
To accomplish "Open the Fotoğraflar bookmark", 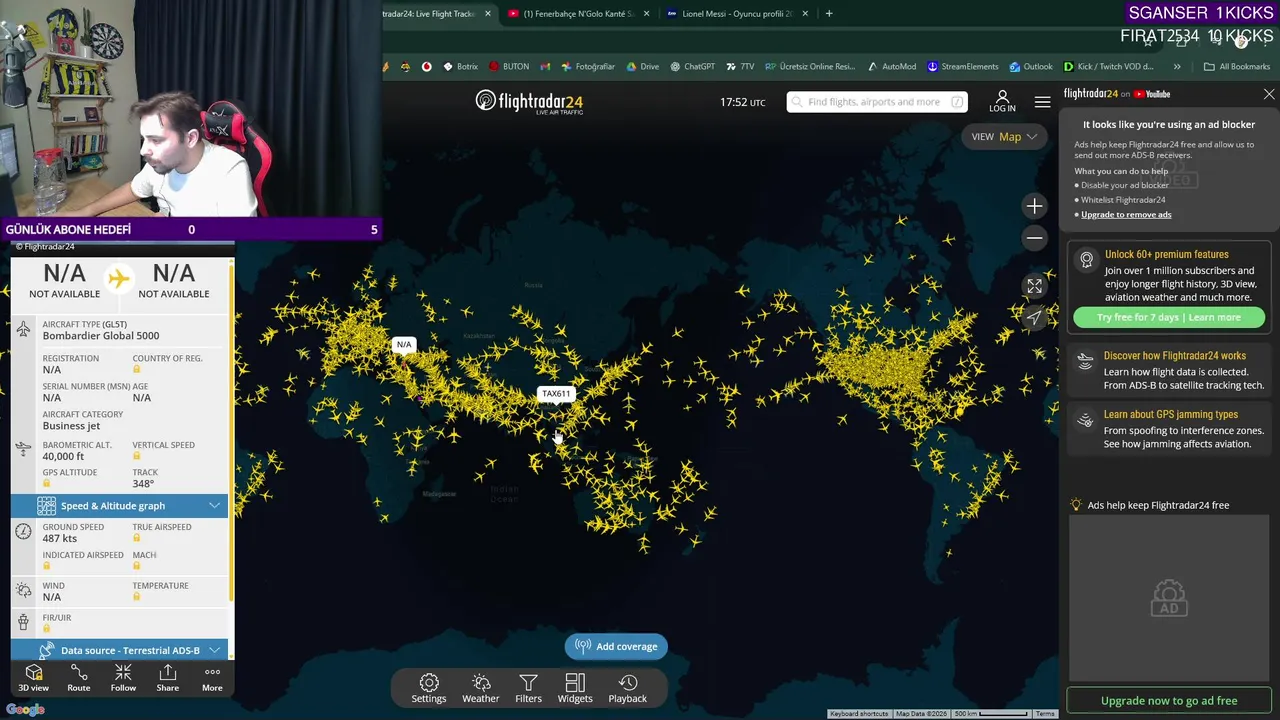I will pyautogui.click(x=587, y=67).
